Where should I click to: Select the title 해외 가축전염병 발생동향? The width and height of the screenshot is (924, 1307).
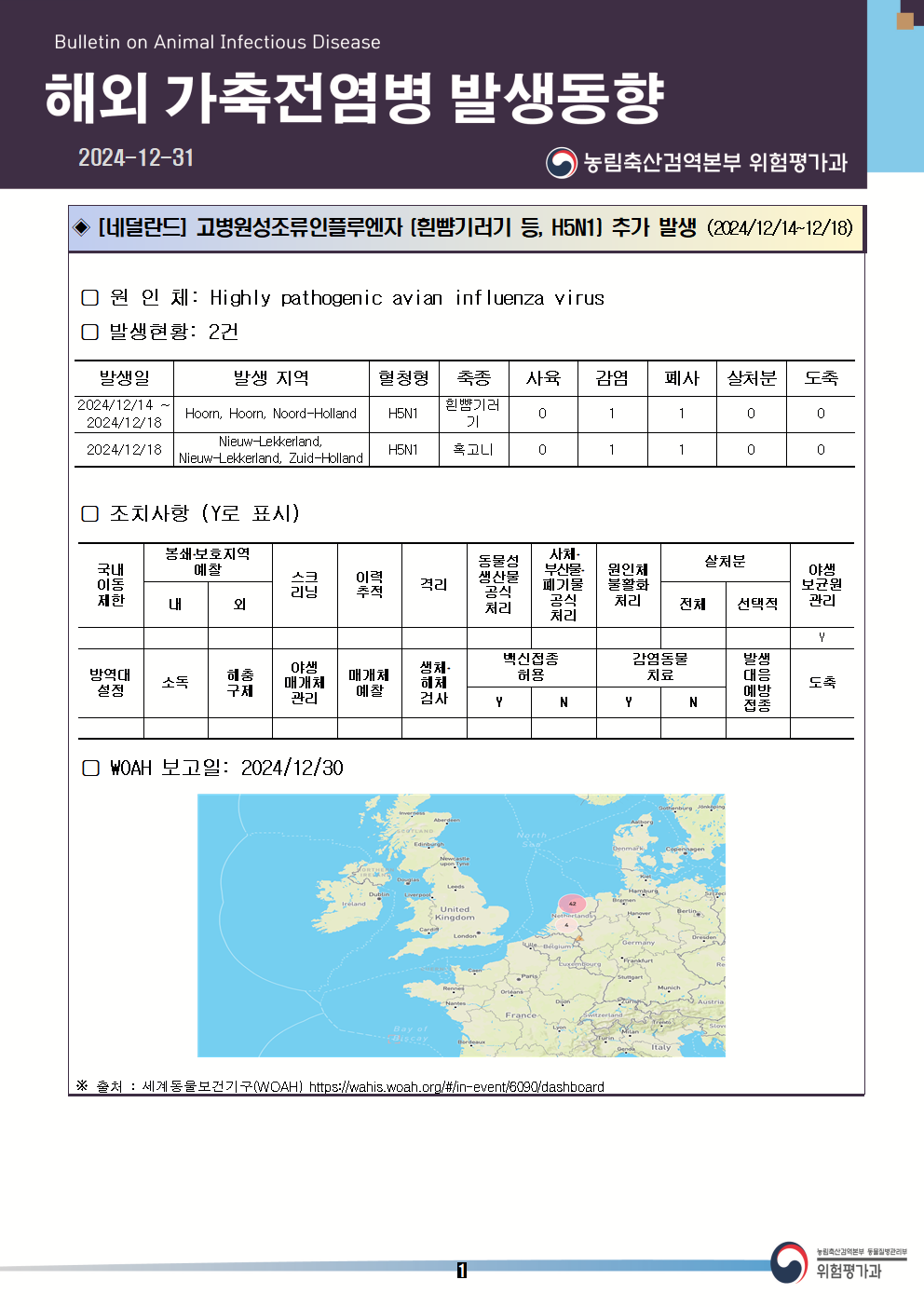(x=354, y=98)
